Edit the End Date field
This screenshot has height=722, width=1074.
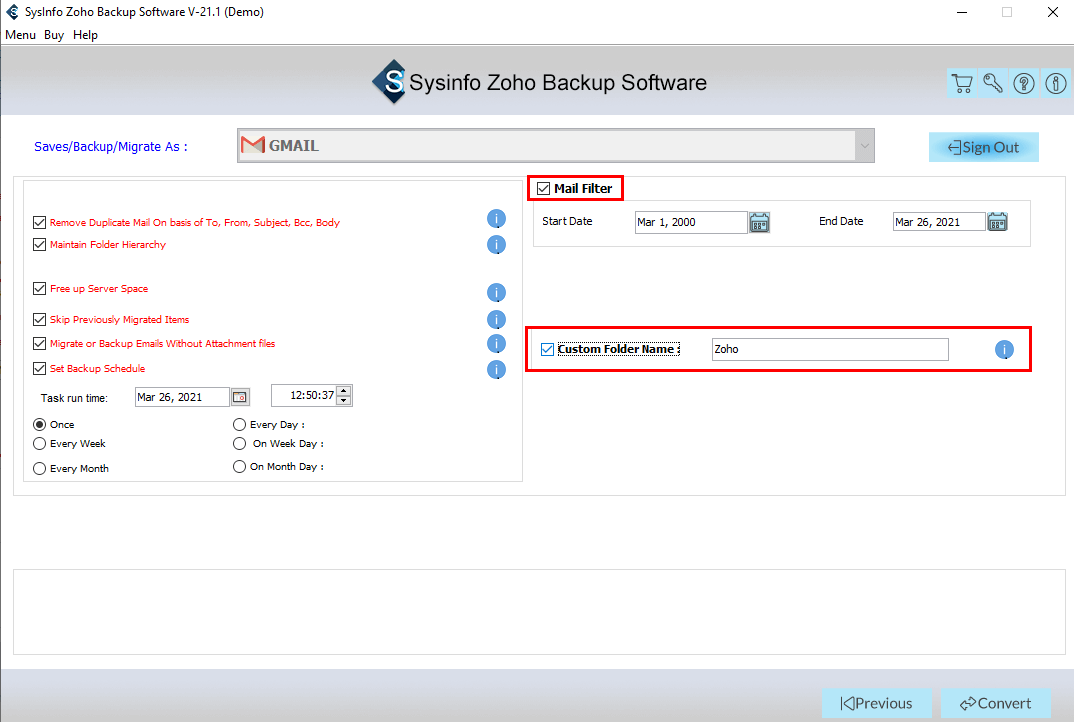click(939, 222)
